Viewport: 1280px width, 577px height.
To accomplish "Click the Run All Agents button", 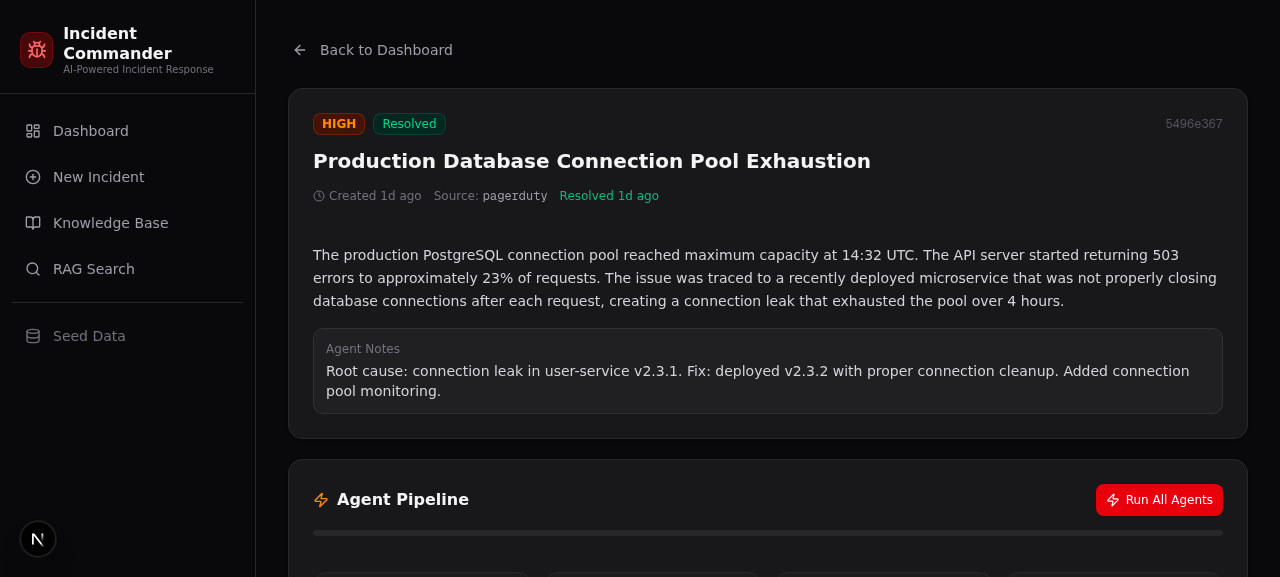I will click(1159, 500).
